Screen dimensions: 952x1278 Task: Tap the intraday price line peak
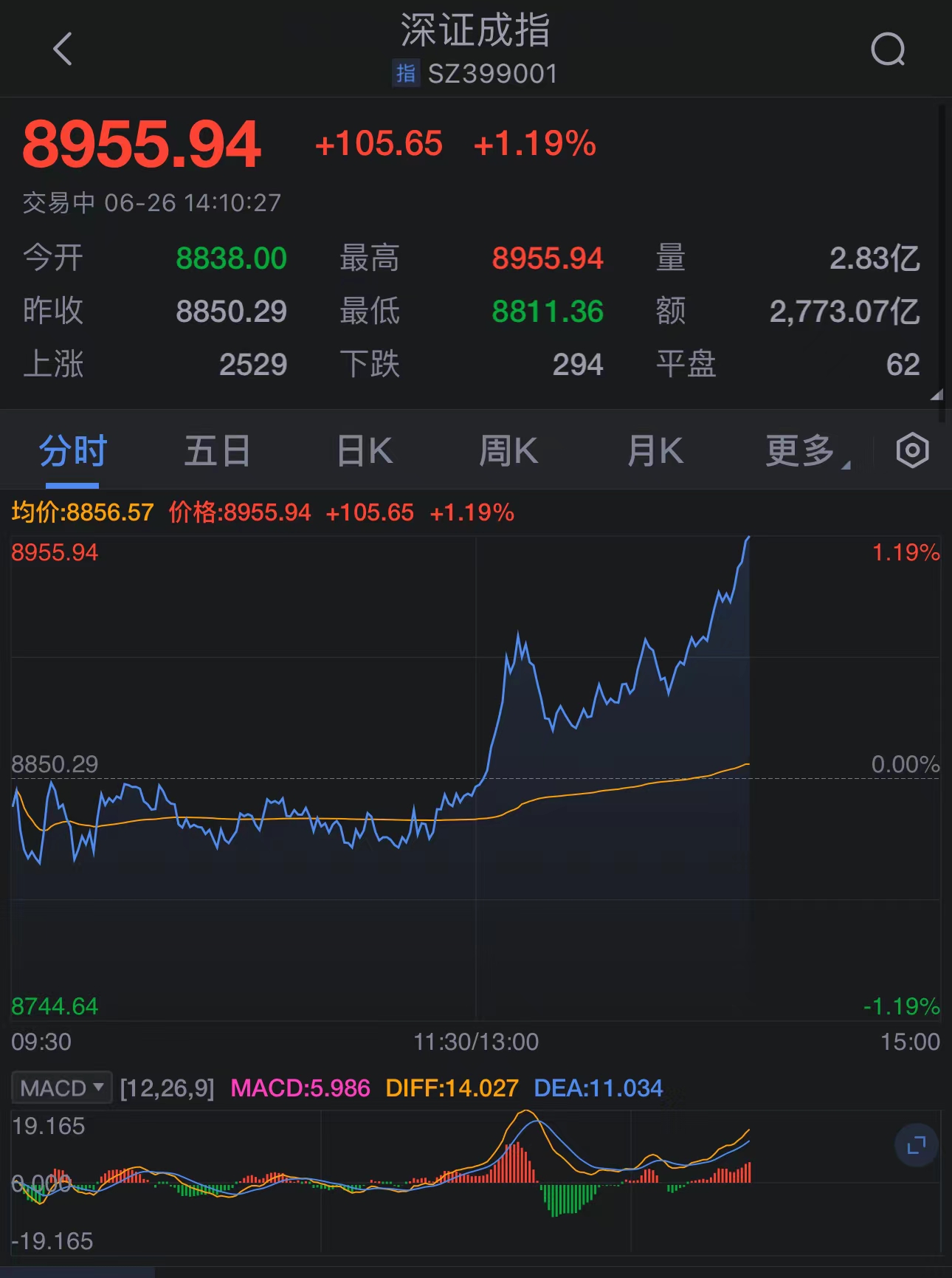pos(748,537)
